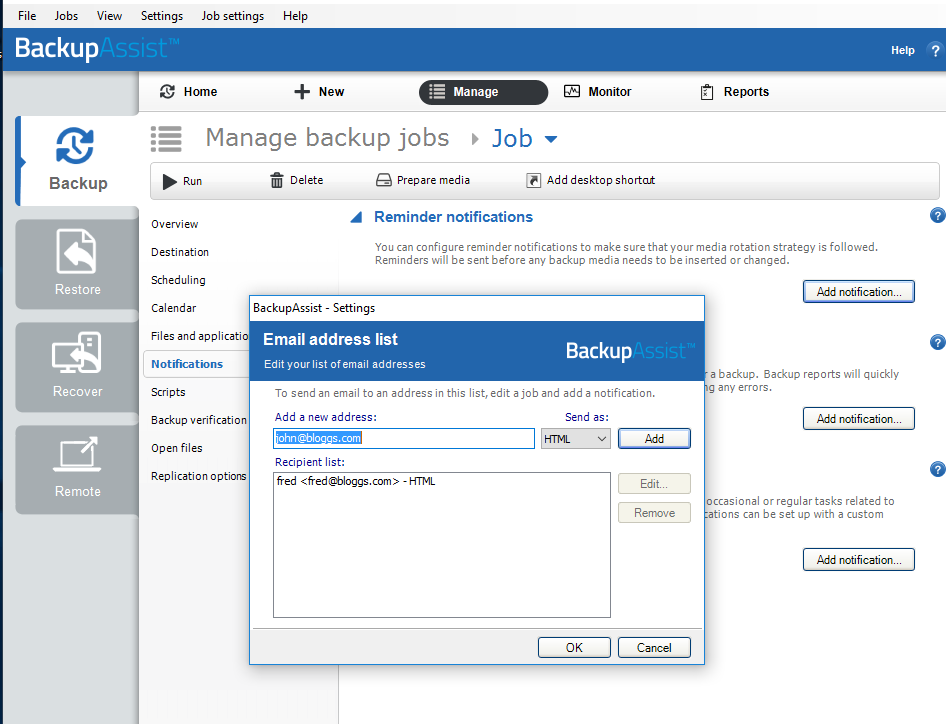Click Cancel in Email address list dialog
Viewport: 946px width, 724px height.
pyautogui.click(x=654, y=647)
